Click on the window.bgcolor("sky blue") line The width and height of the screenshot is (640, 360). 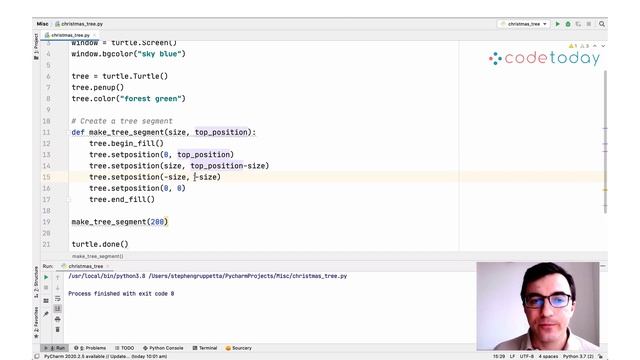(x=128, y=54)
